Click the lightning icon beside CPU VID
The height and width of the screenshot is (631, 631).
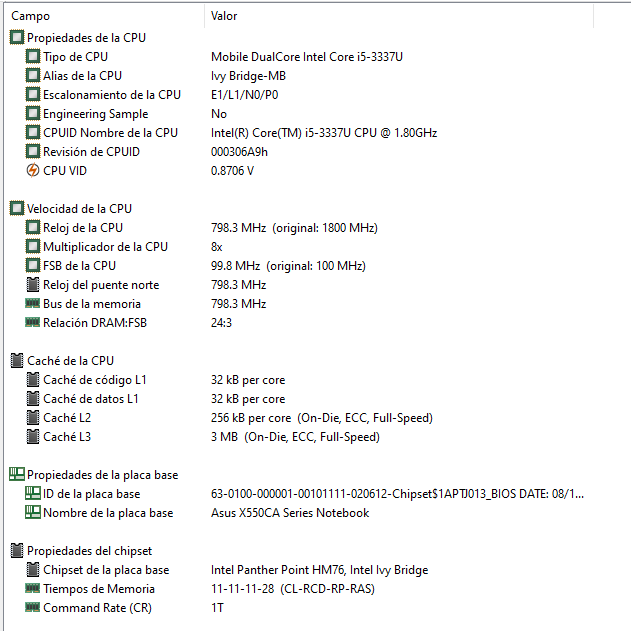click(x=33, y=171)
